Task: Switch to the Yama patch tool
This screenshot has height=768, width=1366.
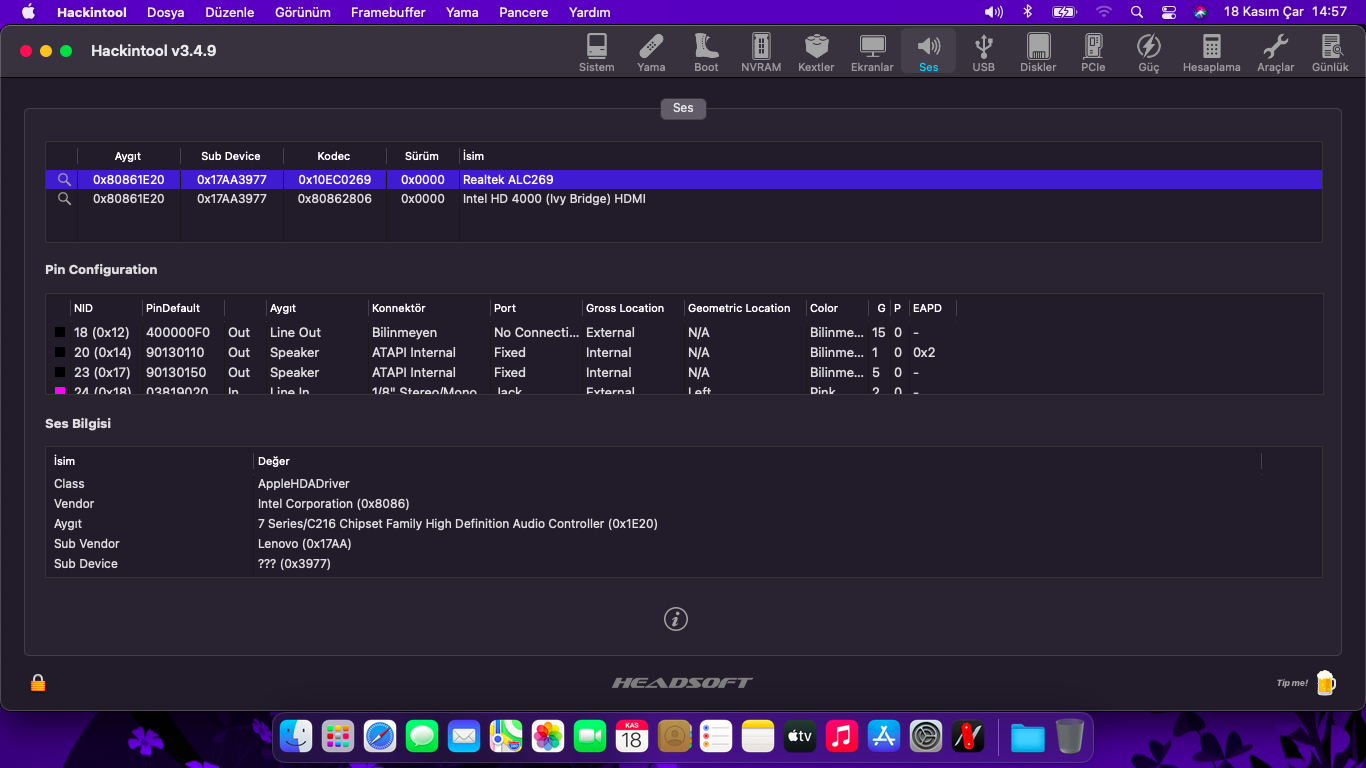Action: pos(651,52)
